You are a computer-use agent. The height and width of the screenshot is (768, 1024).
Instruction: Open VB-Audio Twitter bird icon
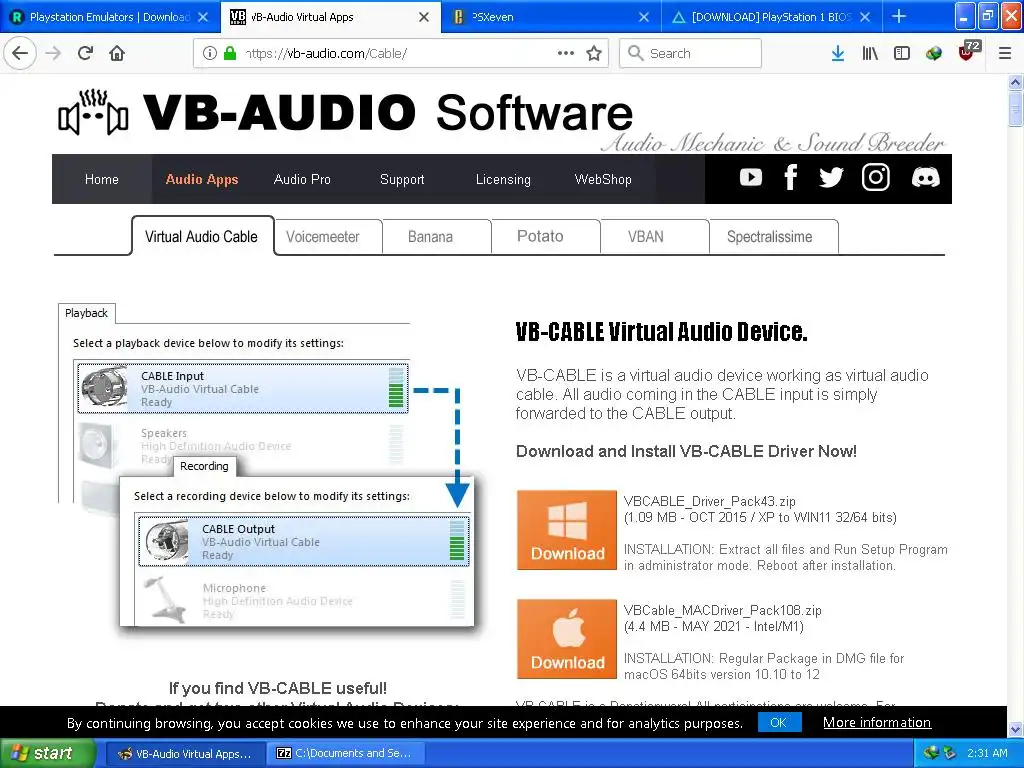tap(831, 178)
